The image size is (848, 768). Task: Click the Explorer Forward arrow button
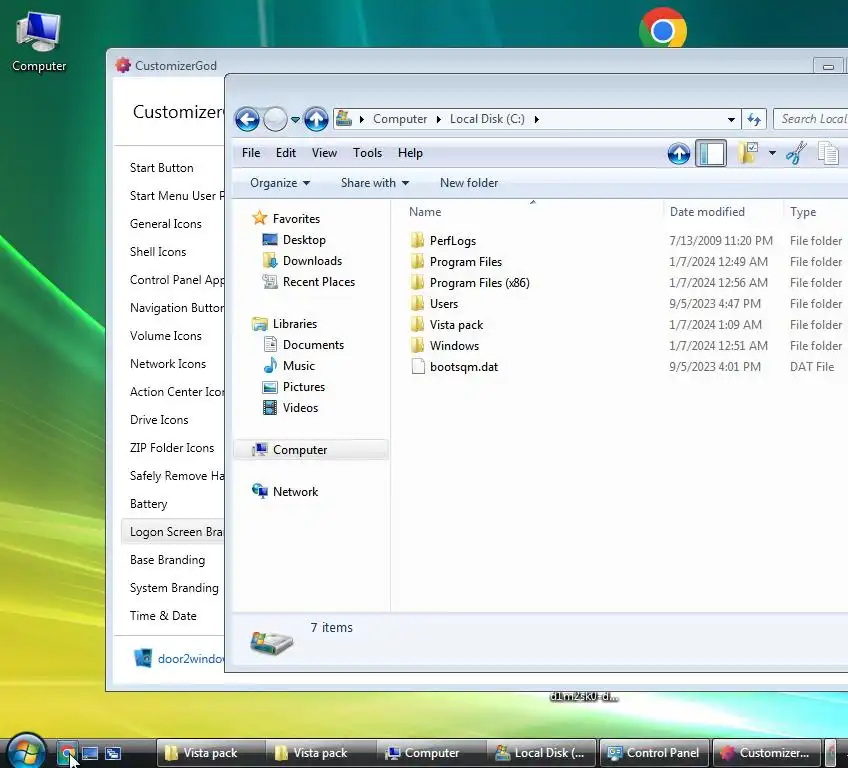(275, 119)
